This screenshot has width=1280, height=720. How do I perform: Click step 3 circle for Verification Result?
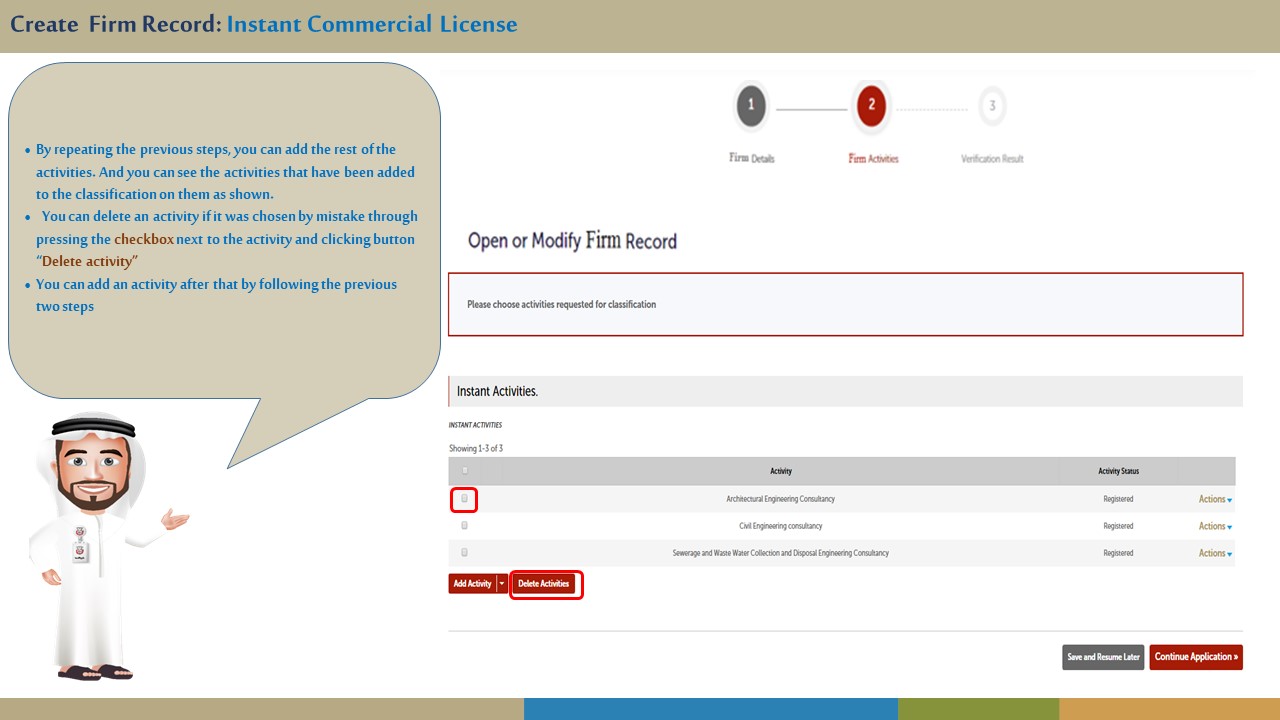(991, 106)
